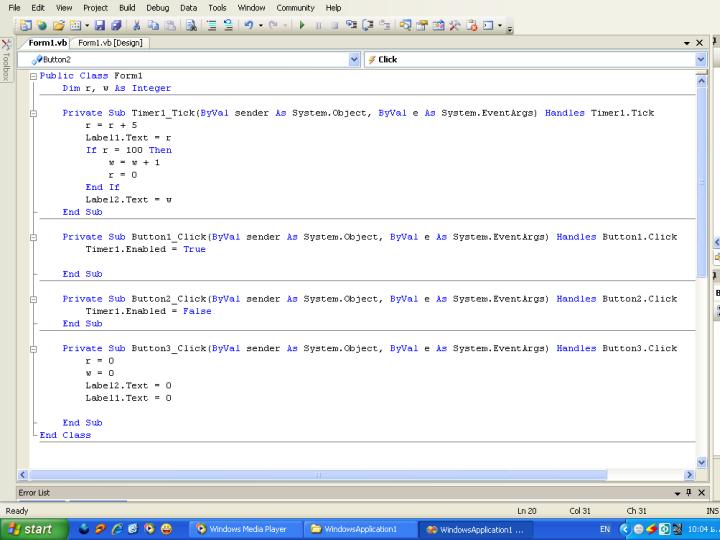Undo the last edit with Undo icon
The width and height of the screenshot is (720, 540).
pos(248,25)
